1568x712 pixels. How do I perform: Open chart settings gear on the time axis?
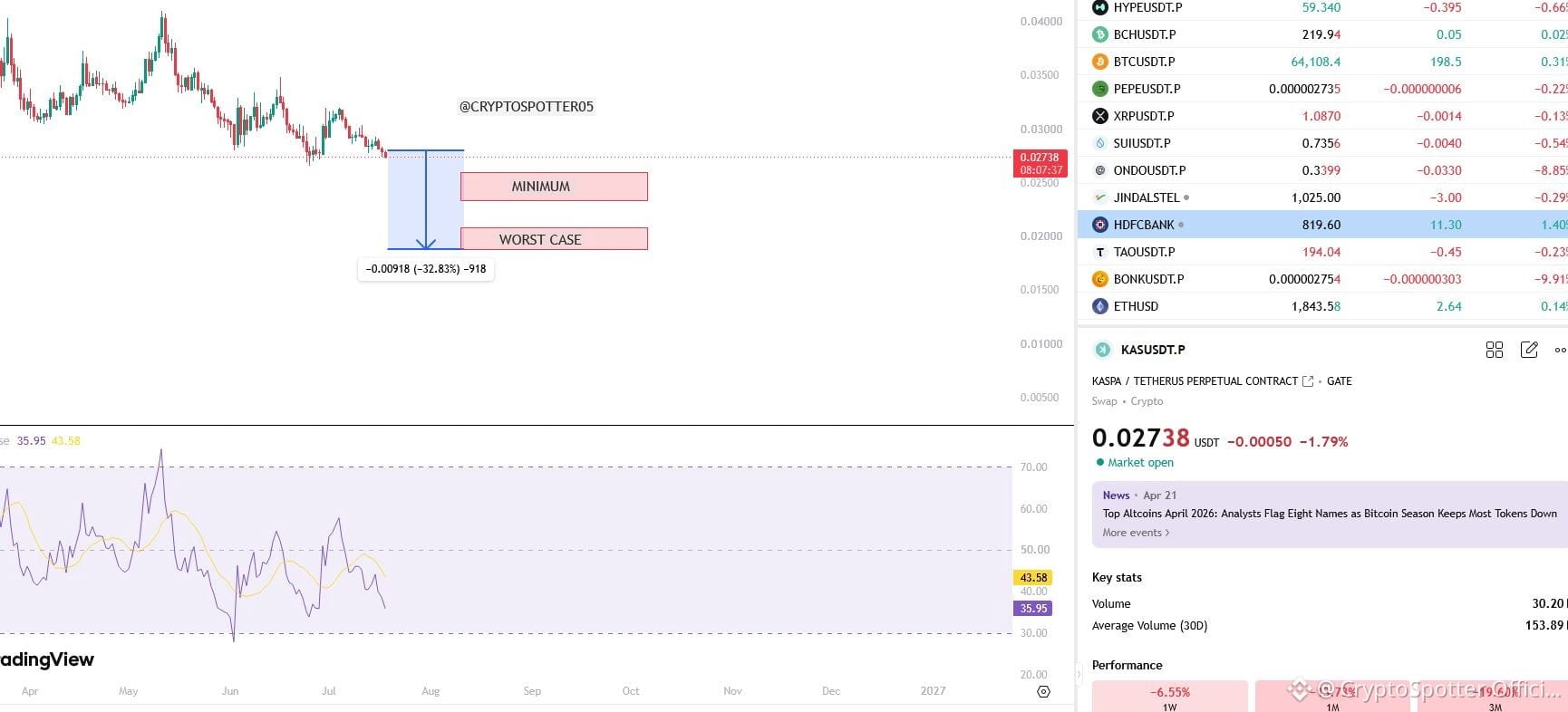coord(1043,691)
